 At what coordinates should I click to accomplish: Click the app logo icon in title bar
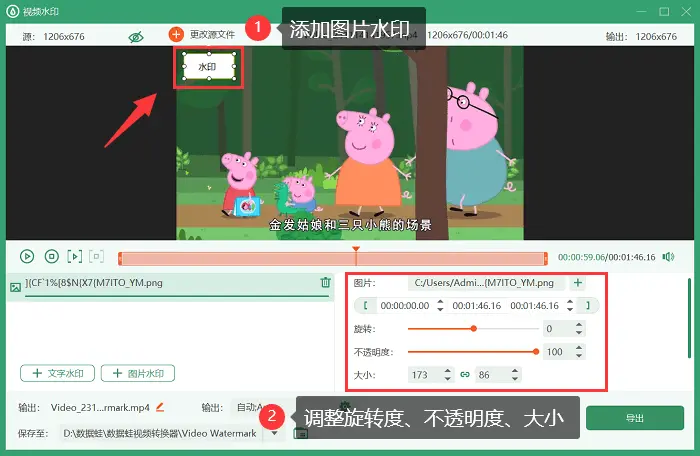12,11
